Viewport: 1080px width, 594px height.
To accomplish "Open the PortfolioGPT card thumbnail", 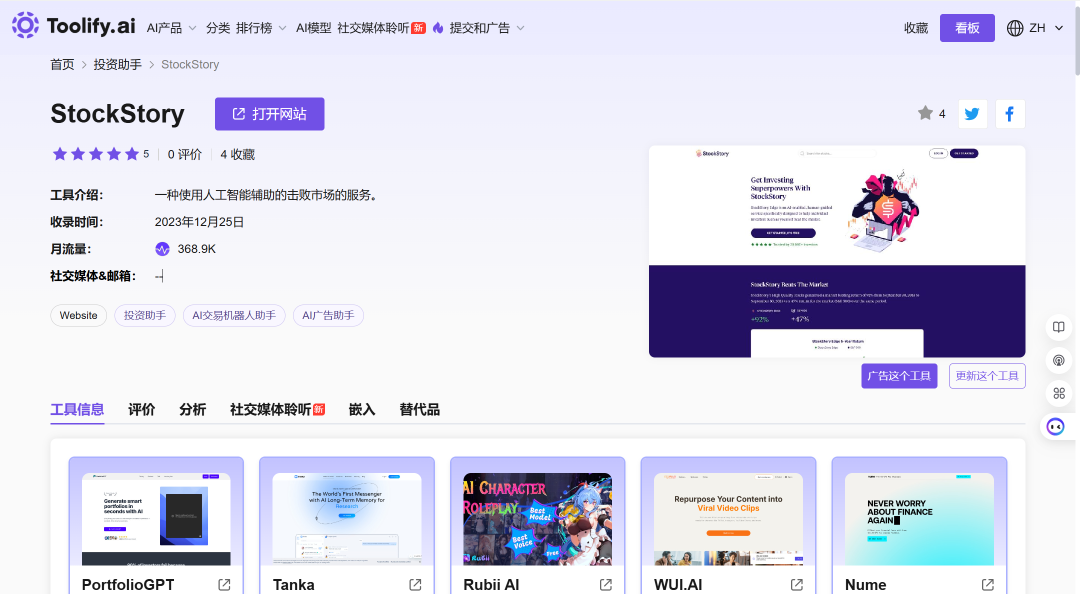I will pos(156,519).
